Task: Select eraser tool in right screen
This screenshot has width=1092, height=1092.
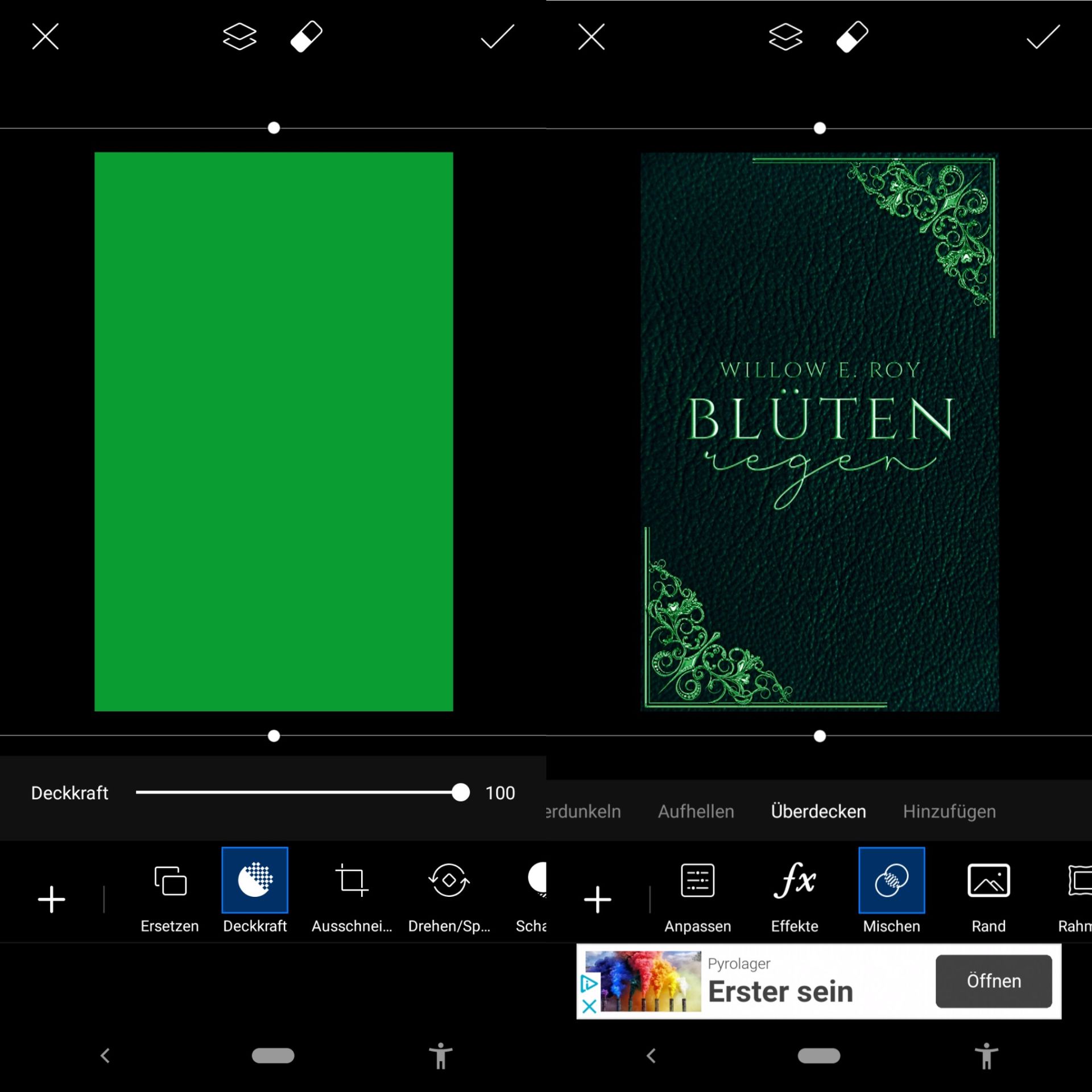Action: [853, 37]
